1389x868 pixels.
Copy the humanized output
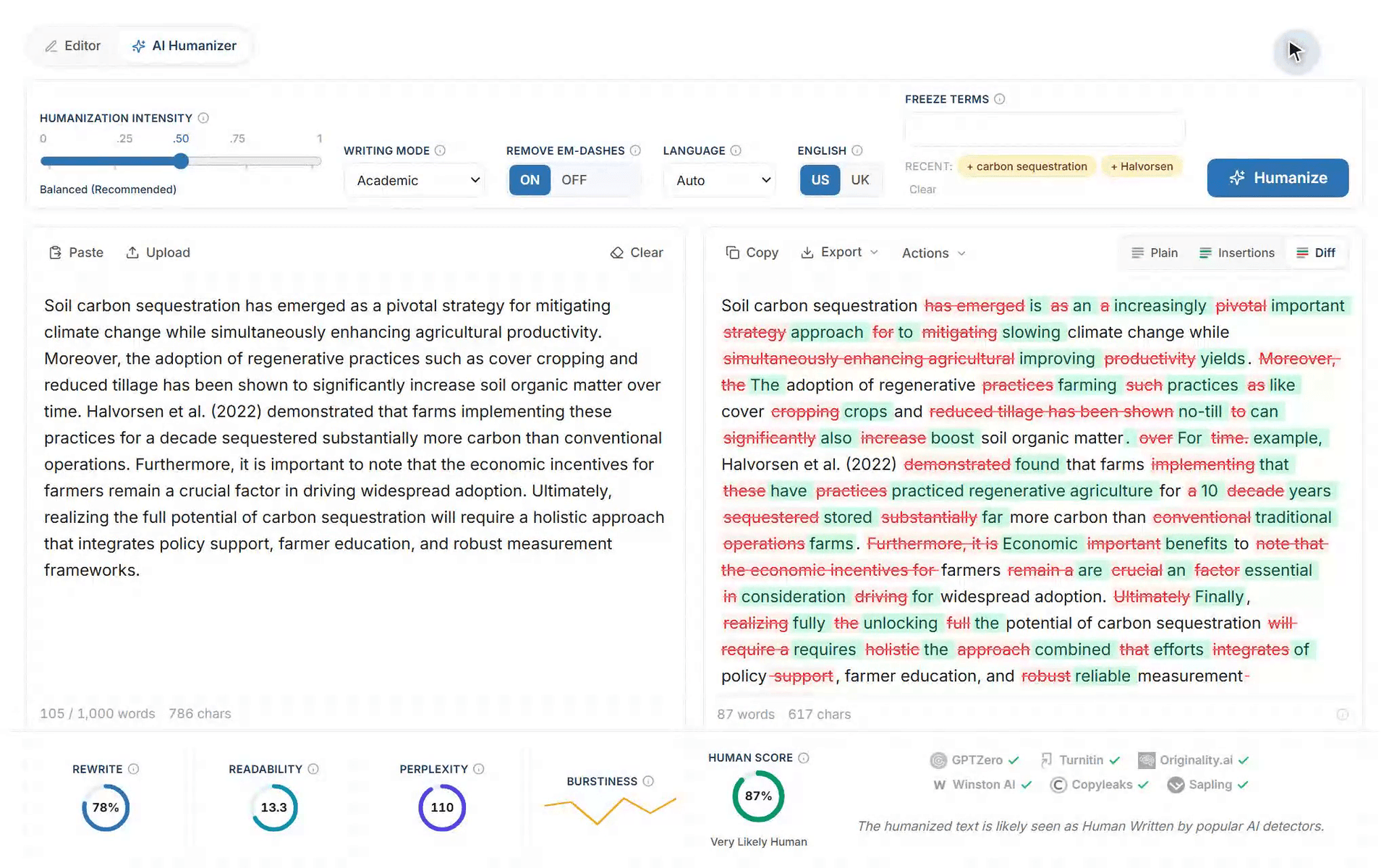[752, 252]
